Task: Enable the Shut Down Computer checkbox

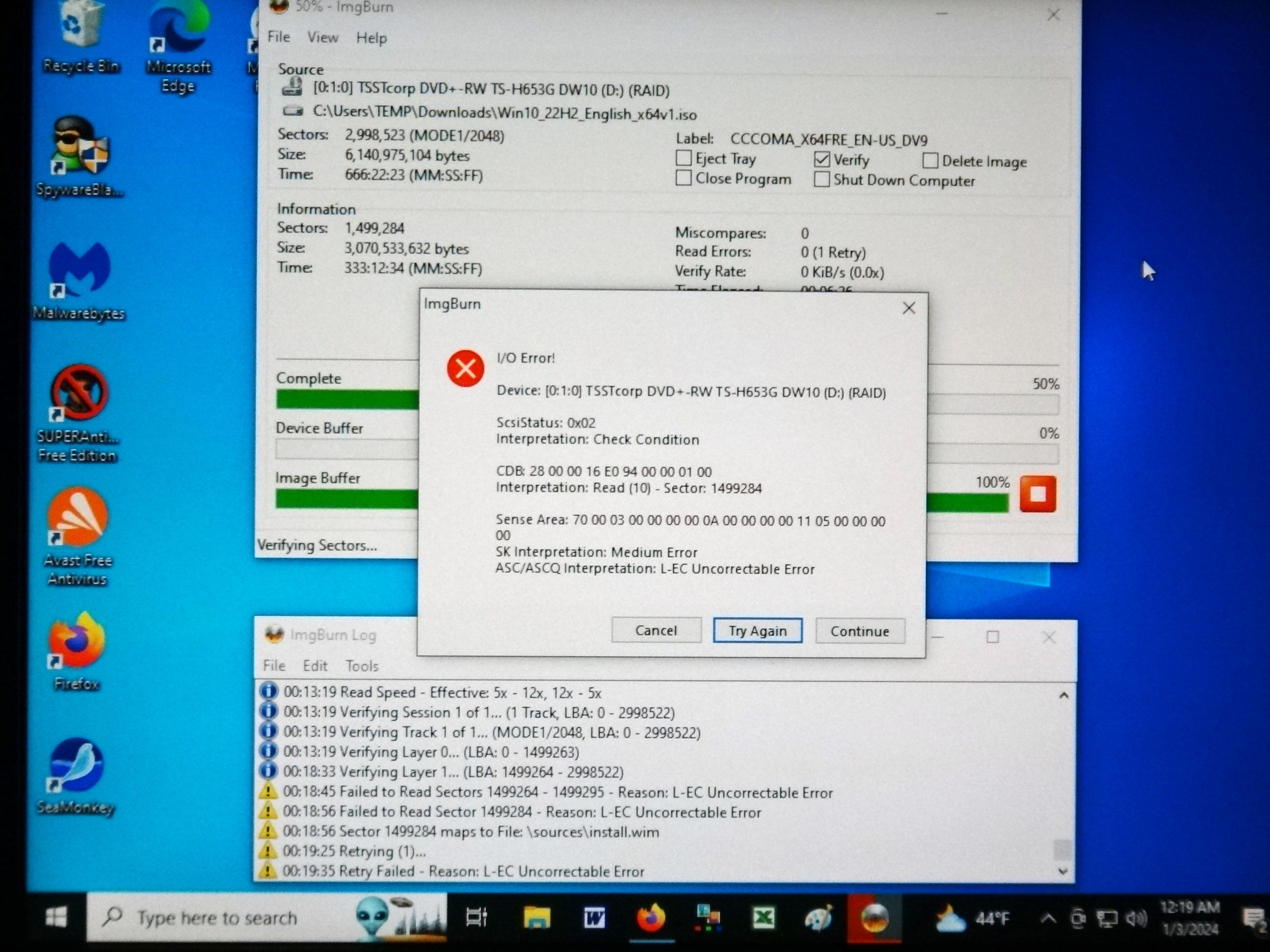Action: point(822,180)
